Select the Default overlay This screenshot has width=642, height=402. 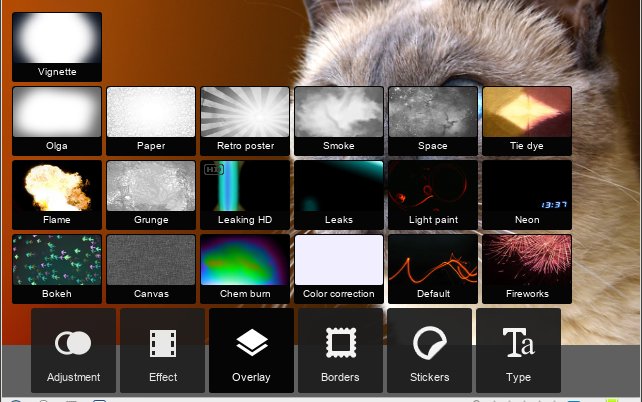(433, 269)
